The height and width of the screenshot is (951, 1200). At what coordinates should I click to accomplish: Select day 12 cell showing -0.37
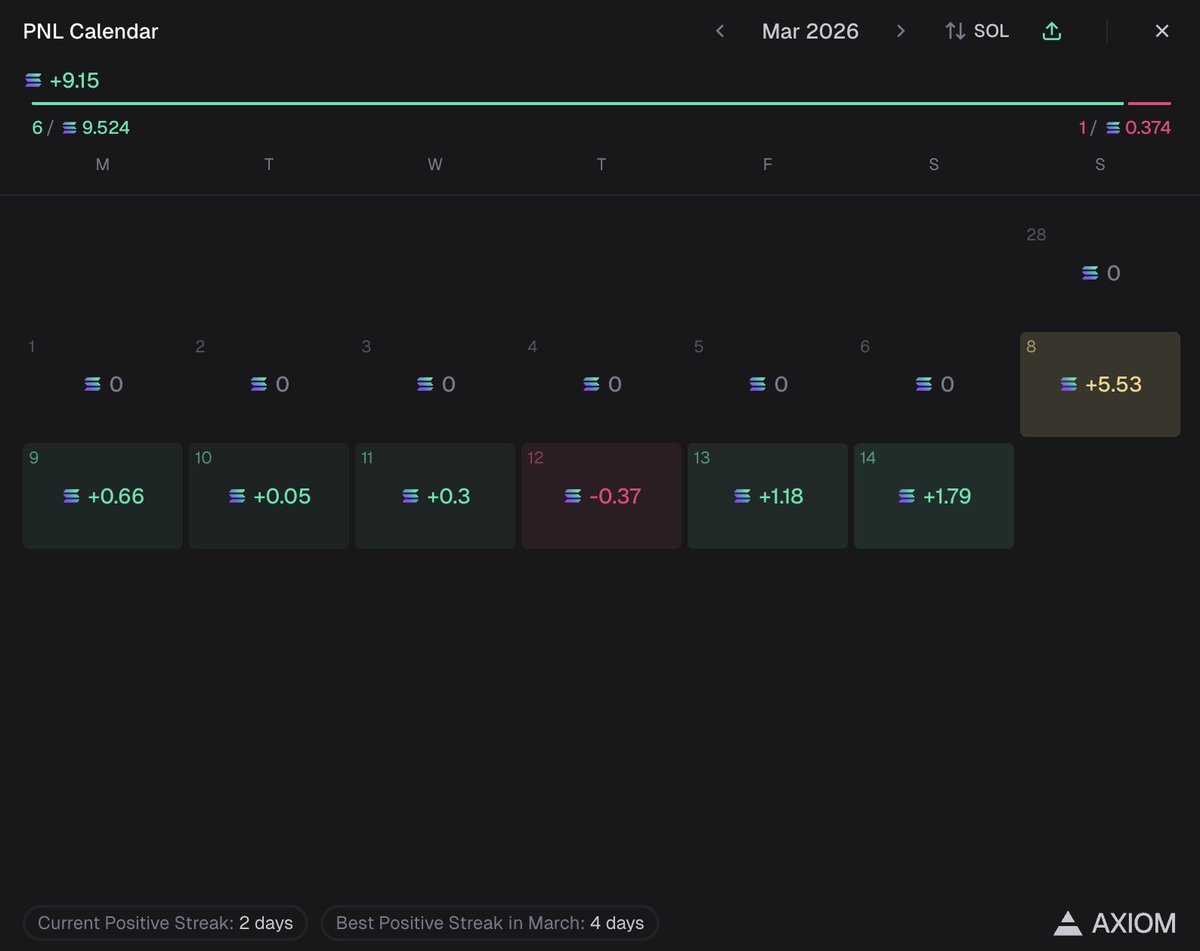(x=601, y=496)
